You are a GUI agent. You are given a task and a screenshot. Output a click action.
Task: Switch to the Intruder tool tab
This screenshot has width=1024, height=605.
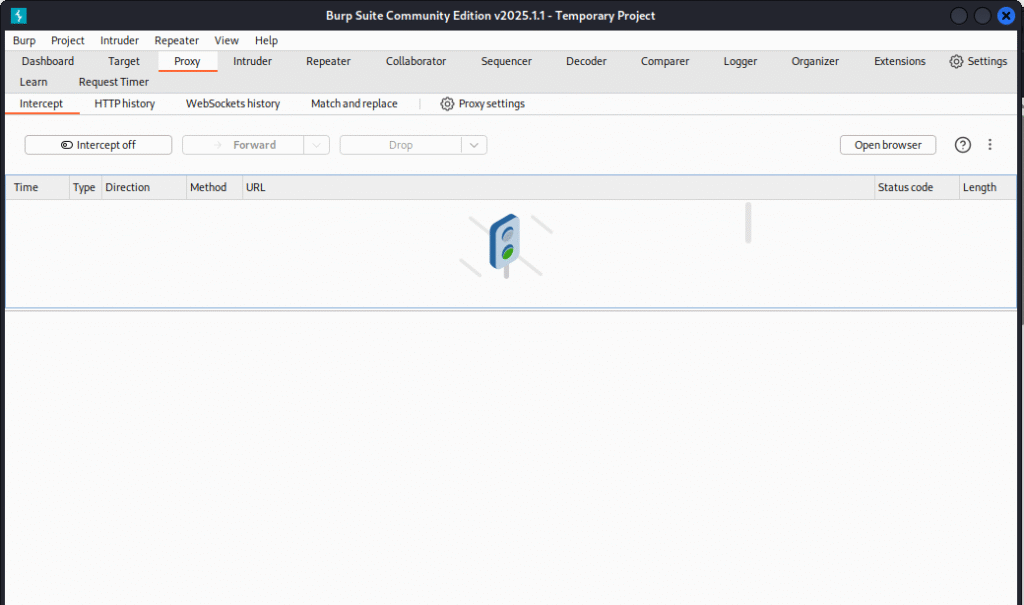click(252, 61)
